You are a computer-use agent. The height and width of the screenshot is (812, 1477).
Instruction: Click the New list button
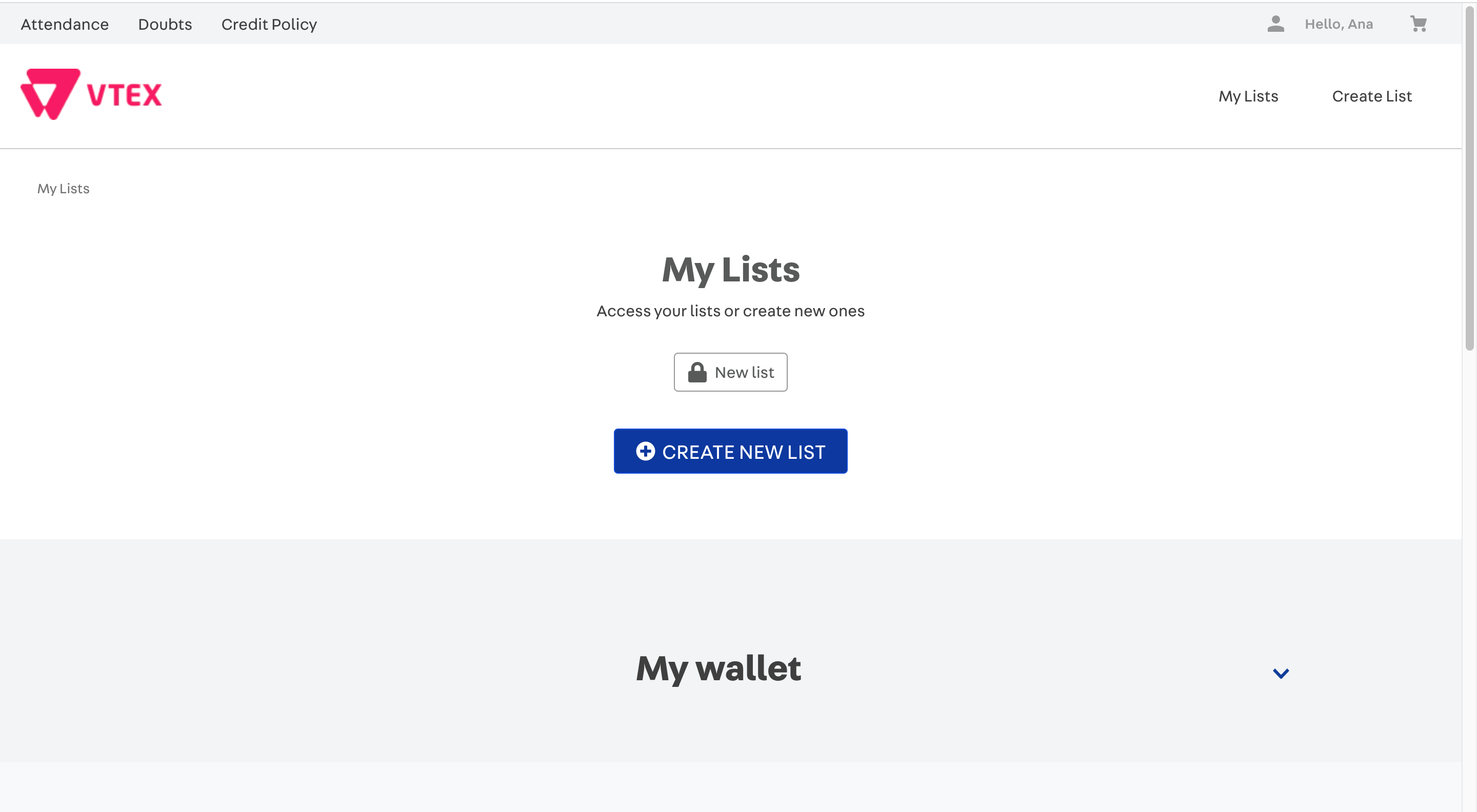point(730,372)
